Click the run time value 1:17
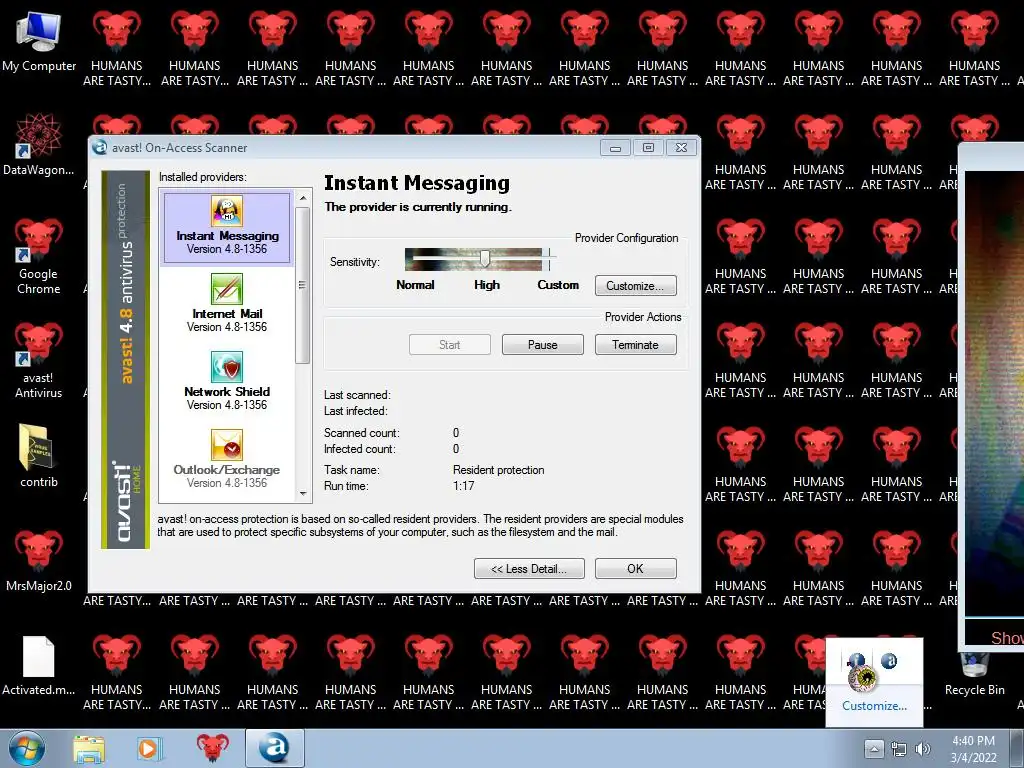 tap(463, 486)
